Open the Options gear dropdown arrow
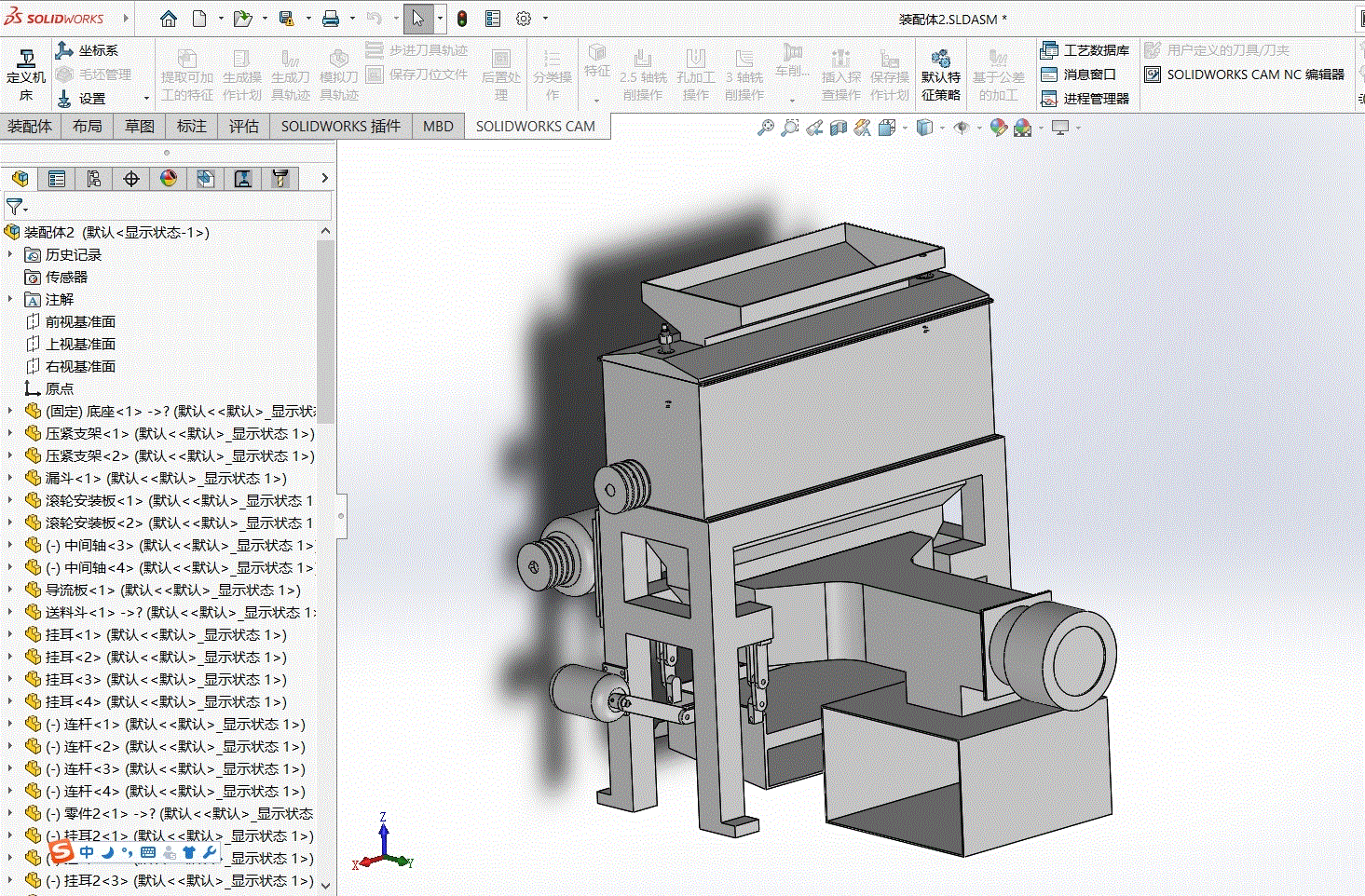 [545, 19]
